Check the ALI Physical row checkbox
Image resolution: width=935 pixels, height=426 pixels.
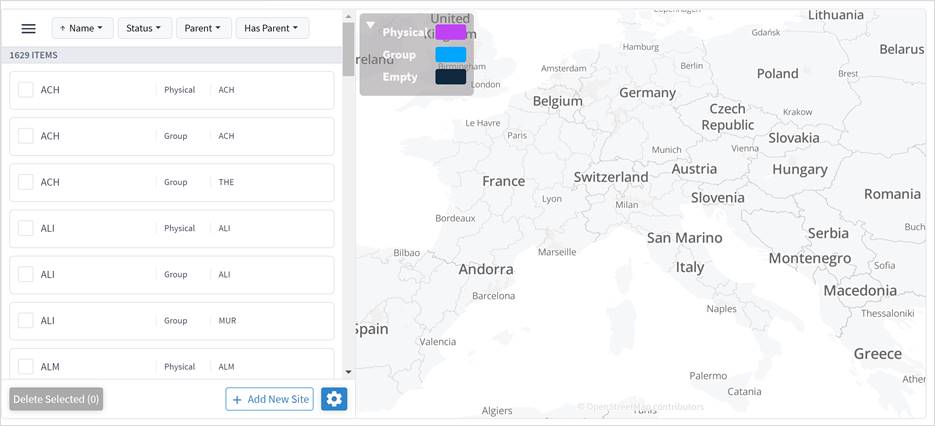26,229
